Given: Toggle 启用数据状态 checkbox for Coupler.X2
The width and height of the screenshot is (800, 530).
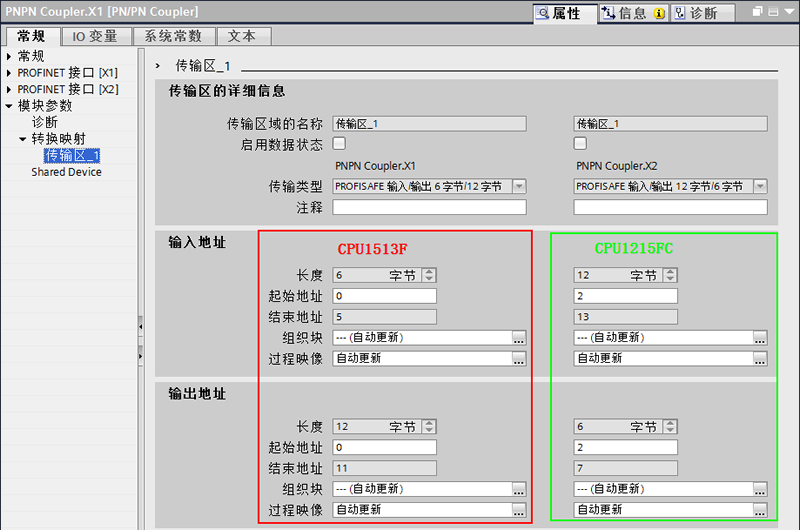Looking at the screenshot, I should tap(580, 143).
